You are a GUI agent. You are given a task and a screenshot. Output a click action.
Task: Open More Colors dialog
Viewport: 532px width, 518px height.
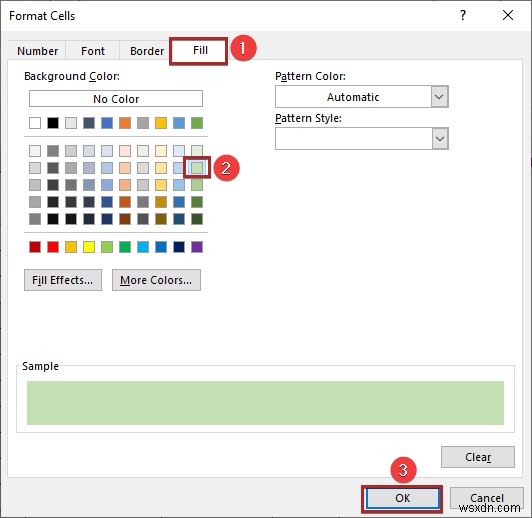pos(156,280)
